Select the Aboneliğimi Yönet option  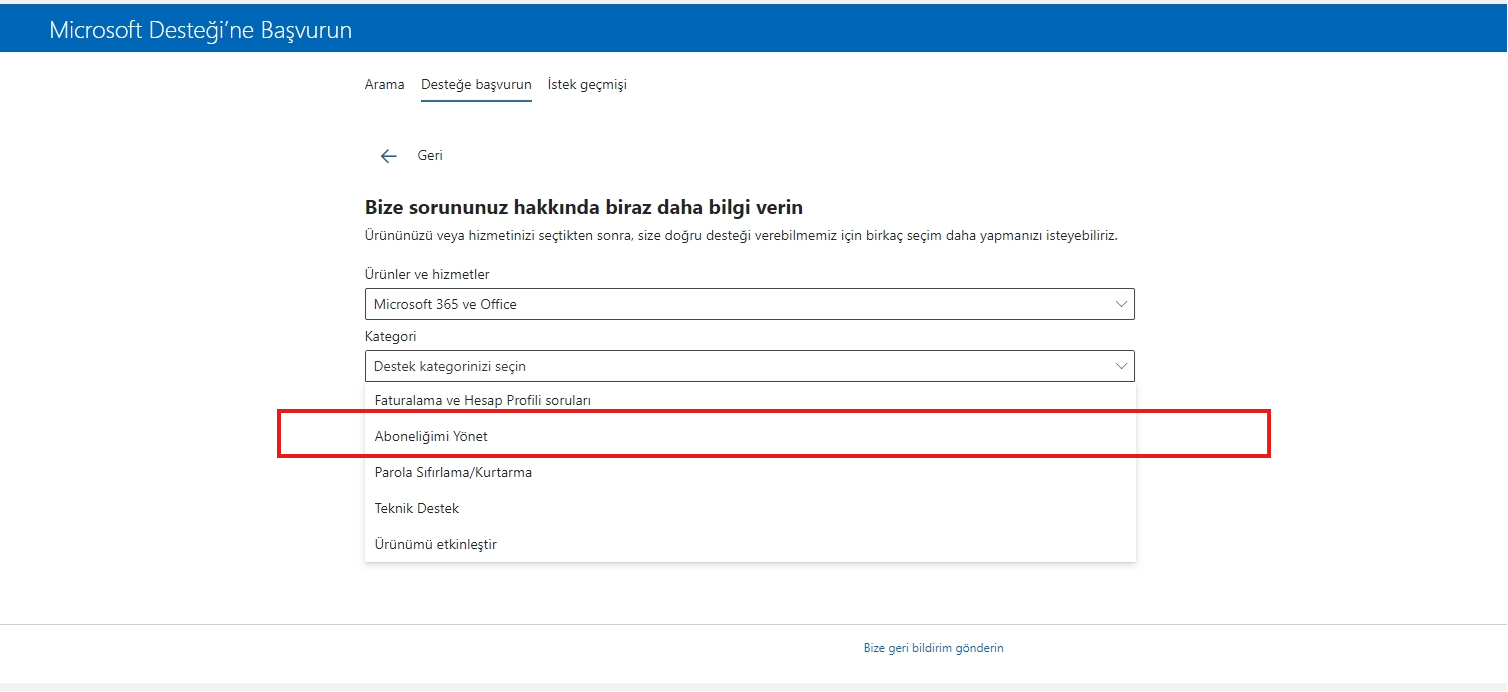pos(750,436)
